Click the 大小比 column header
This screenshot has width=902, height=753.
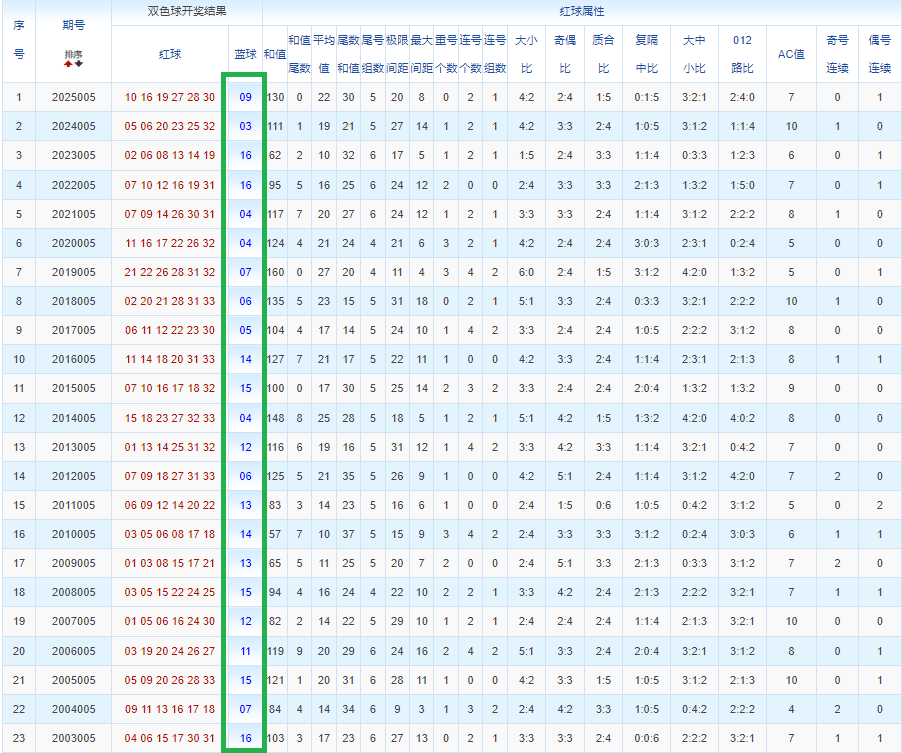(x=526, y=54)
